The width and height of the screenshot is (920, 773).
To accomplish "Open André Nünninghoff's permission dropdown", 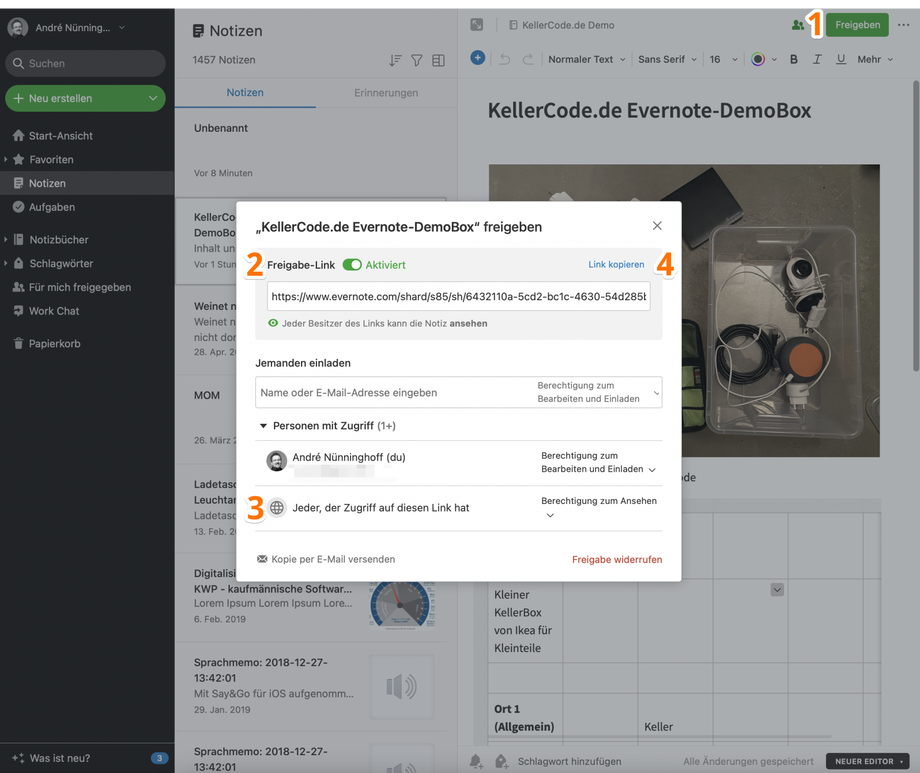I will (x=598, y=463).
